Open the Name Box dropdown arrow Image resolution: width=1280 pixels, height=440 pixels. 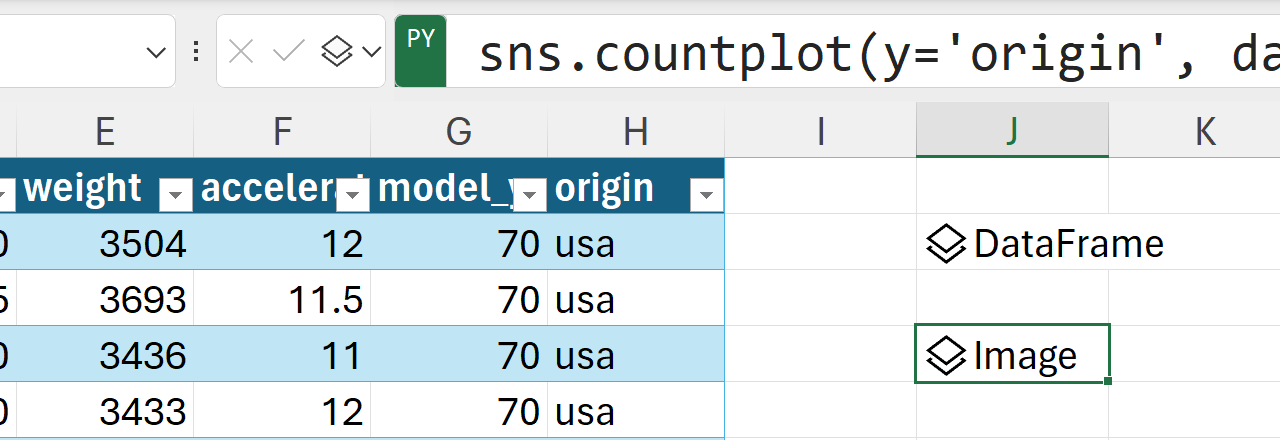(156, 52)
